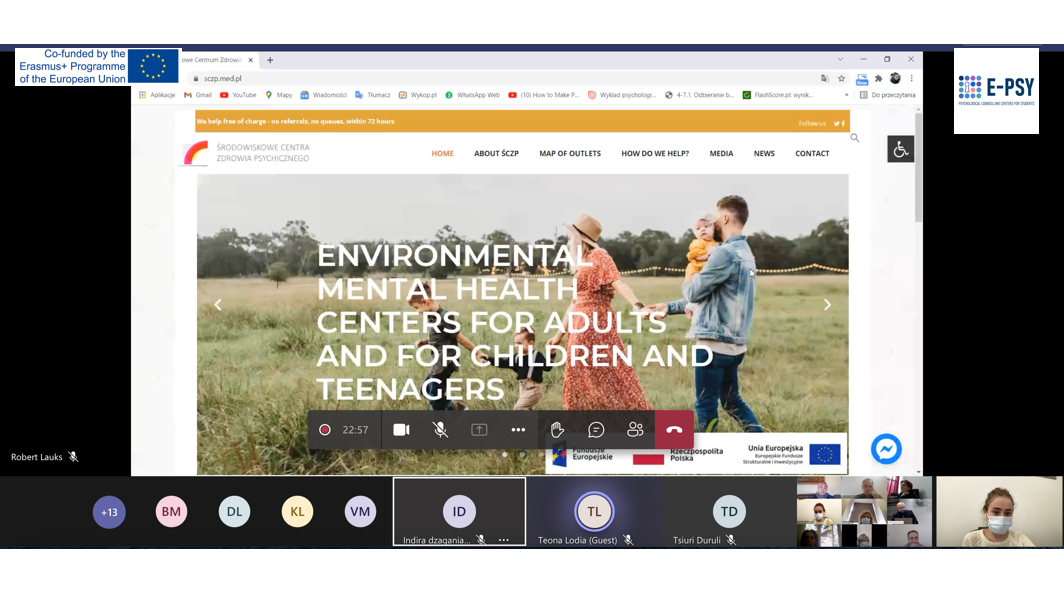Image resolution: width=1064 pixels, height=590 pixels.
Task: Open the How to Make P... bookmark
Action: [544, 95]
